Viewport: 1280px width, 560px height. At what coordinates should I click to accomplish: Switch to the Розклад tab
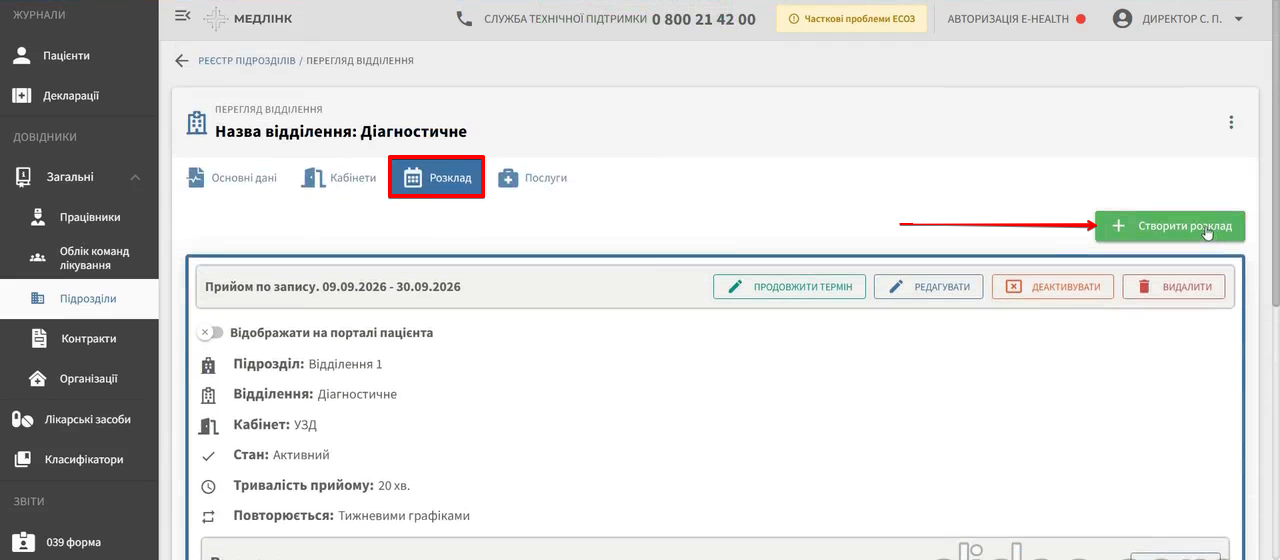click(x=436, y=177)
